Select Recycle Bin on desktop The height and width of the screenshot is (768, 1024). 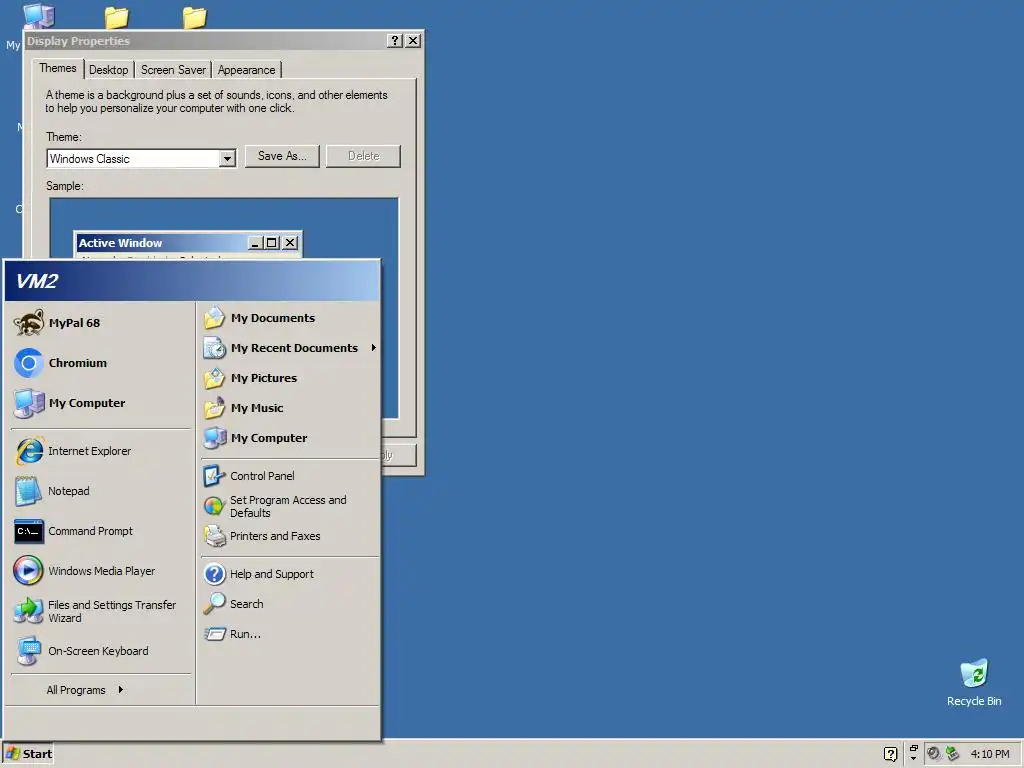coord(974,682)
